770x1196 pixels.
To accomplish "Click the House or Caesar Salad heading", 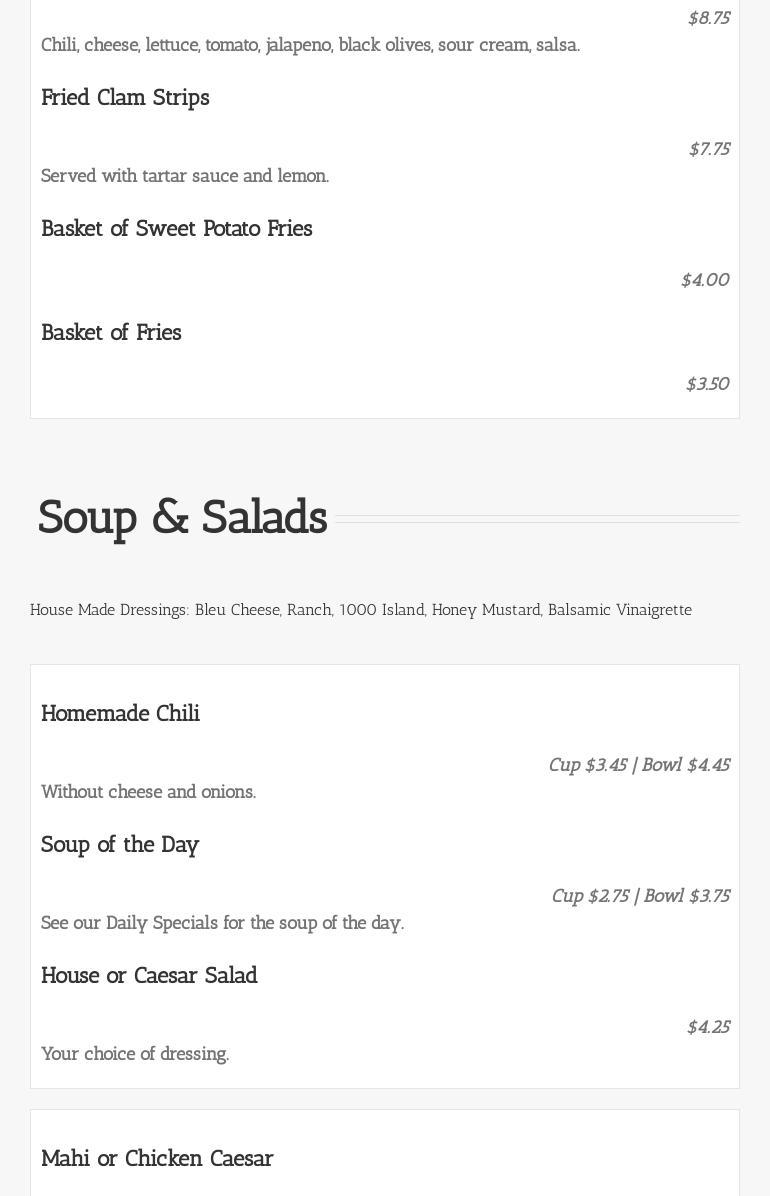I will [x=149, y=976].
